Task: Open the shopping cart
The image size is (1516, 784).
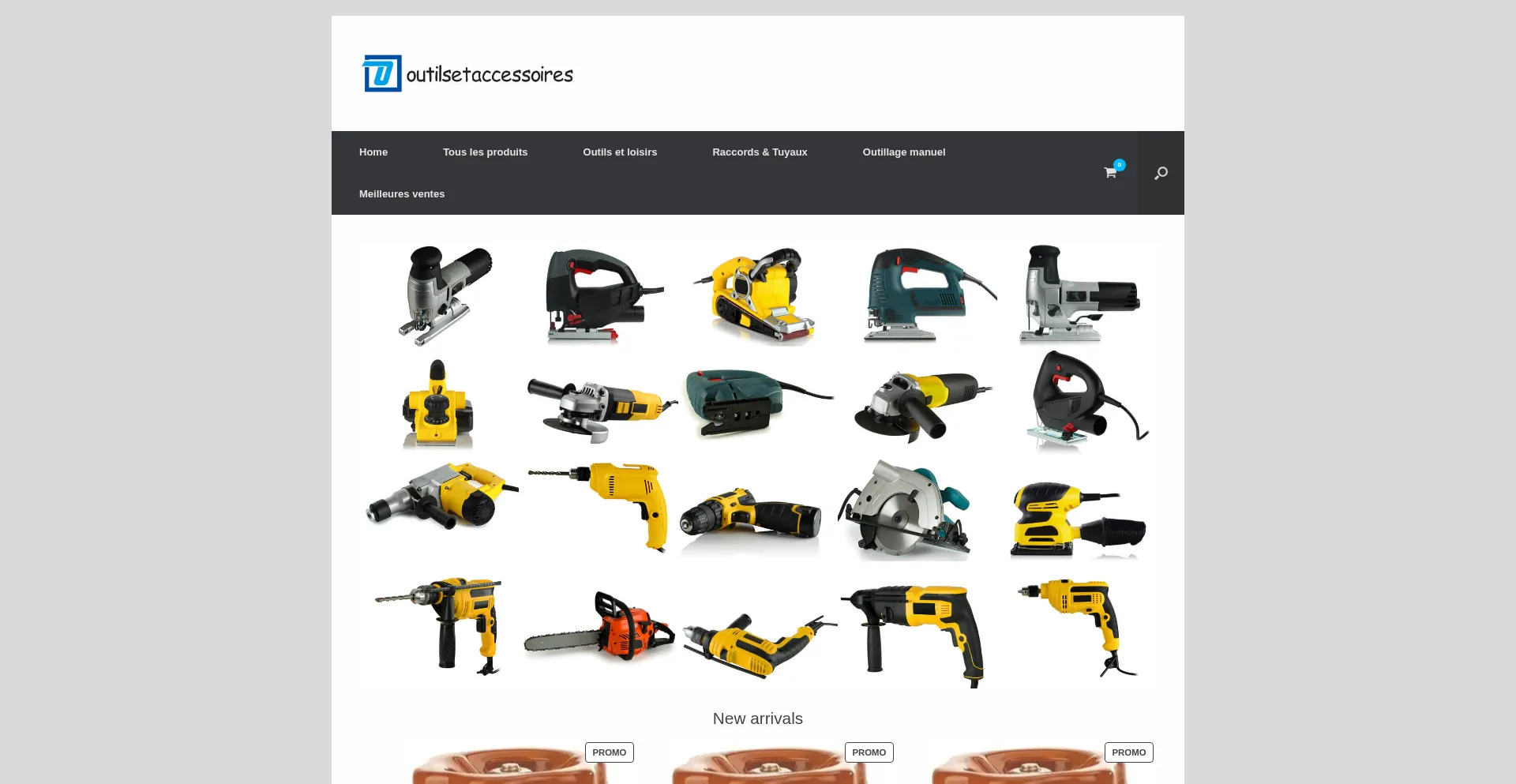Action: click(1109, 173)
